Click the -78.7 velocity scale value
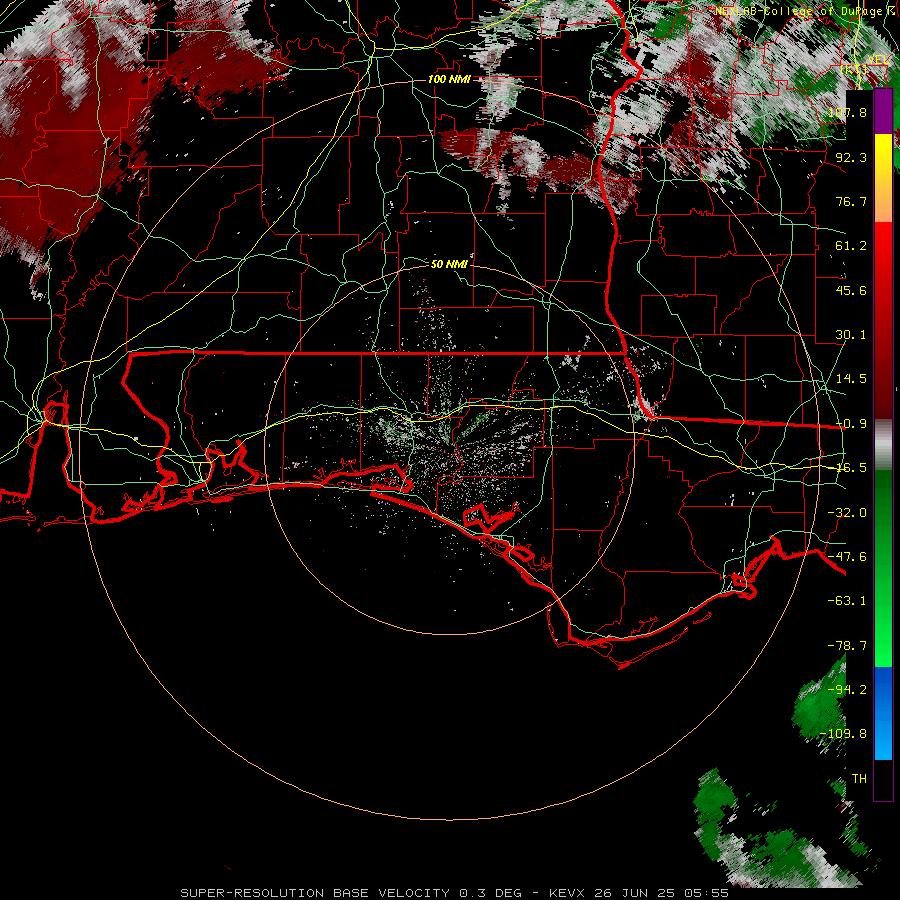 [847, 646]
